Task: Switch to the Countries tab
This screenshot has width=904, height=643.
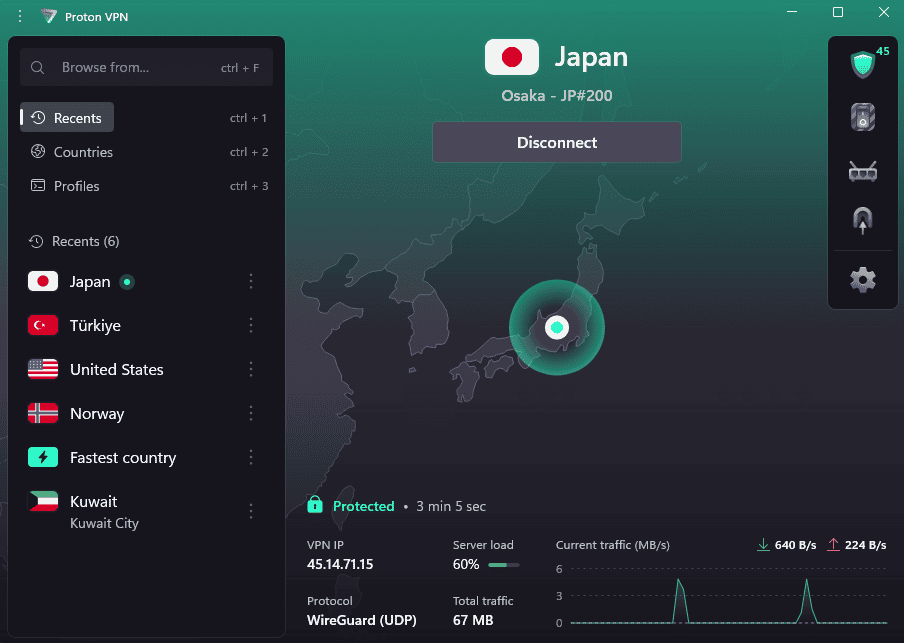Action: click(83, 152)
